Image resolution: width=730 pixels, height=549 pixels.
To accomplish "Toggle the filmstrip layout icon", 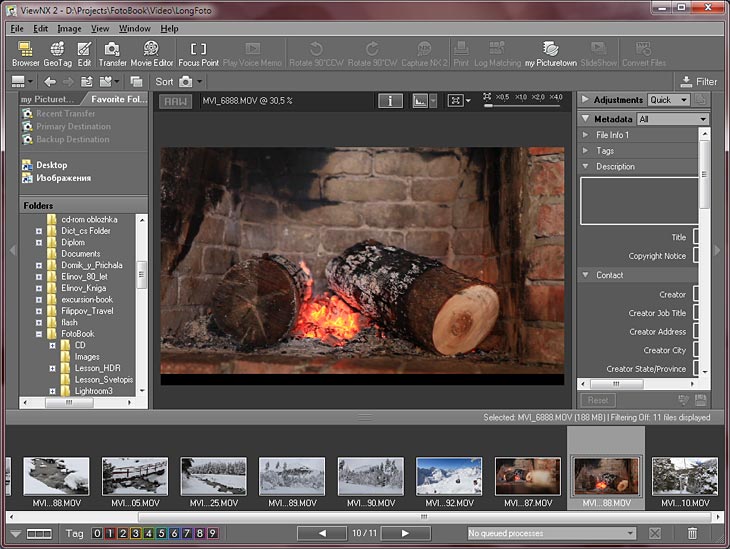I will pyautogui.click(x=39, y=534).
